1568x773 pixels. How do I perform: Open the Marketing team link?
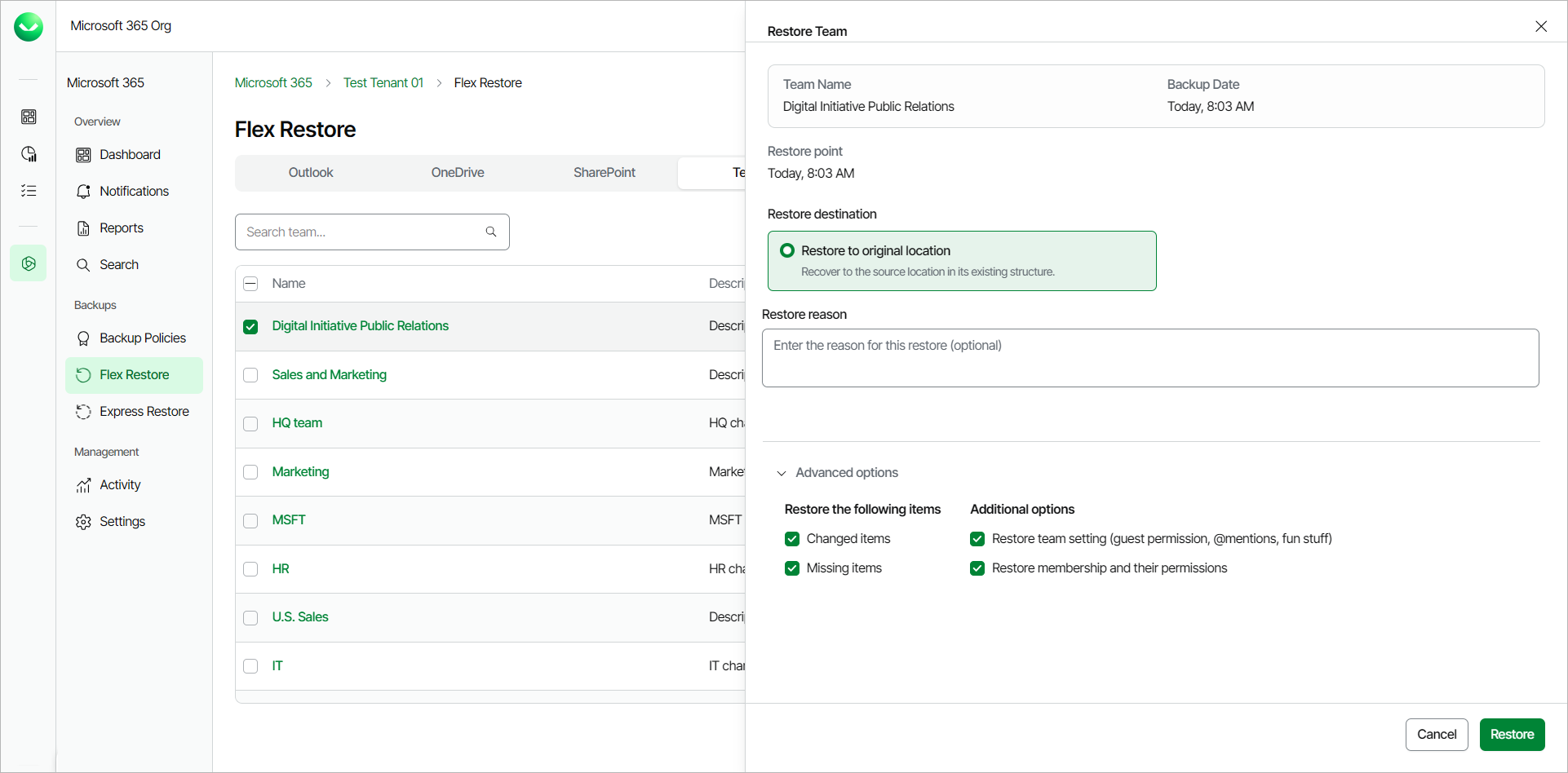(x=301, y=472)
